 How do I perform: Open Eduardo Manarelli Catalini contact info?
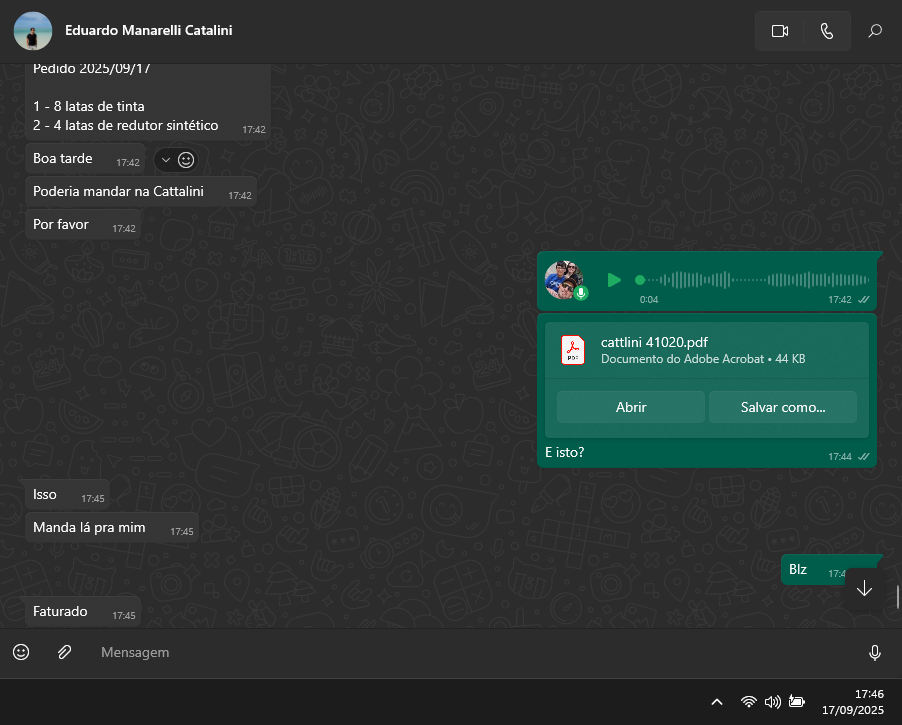pyautogui.click(x=148, y=30)
